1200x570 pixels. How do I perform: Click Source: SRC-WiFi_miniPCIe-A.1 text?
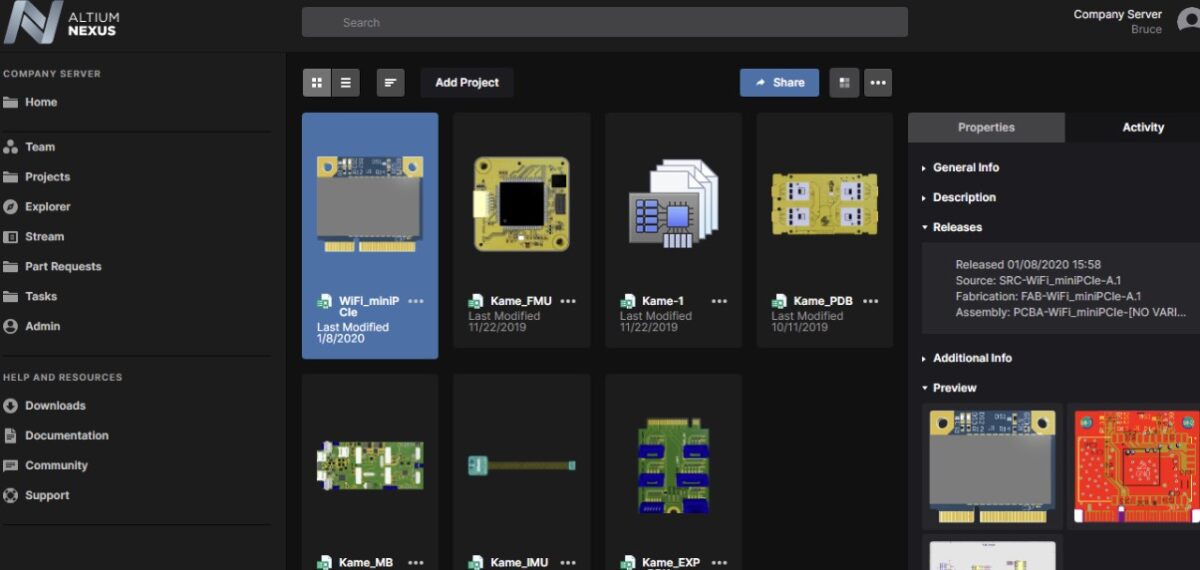pyautogui.click(x=1040, y=281)
